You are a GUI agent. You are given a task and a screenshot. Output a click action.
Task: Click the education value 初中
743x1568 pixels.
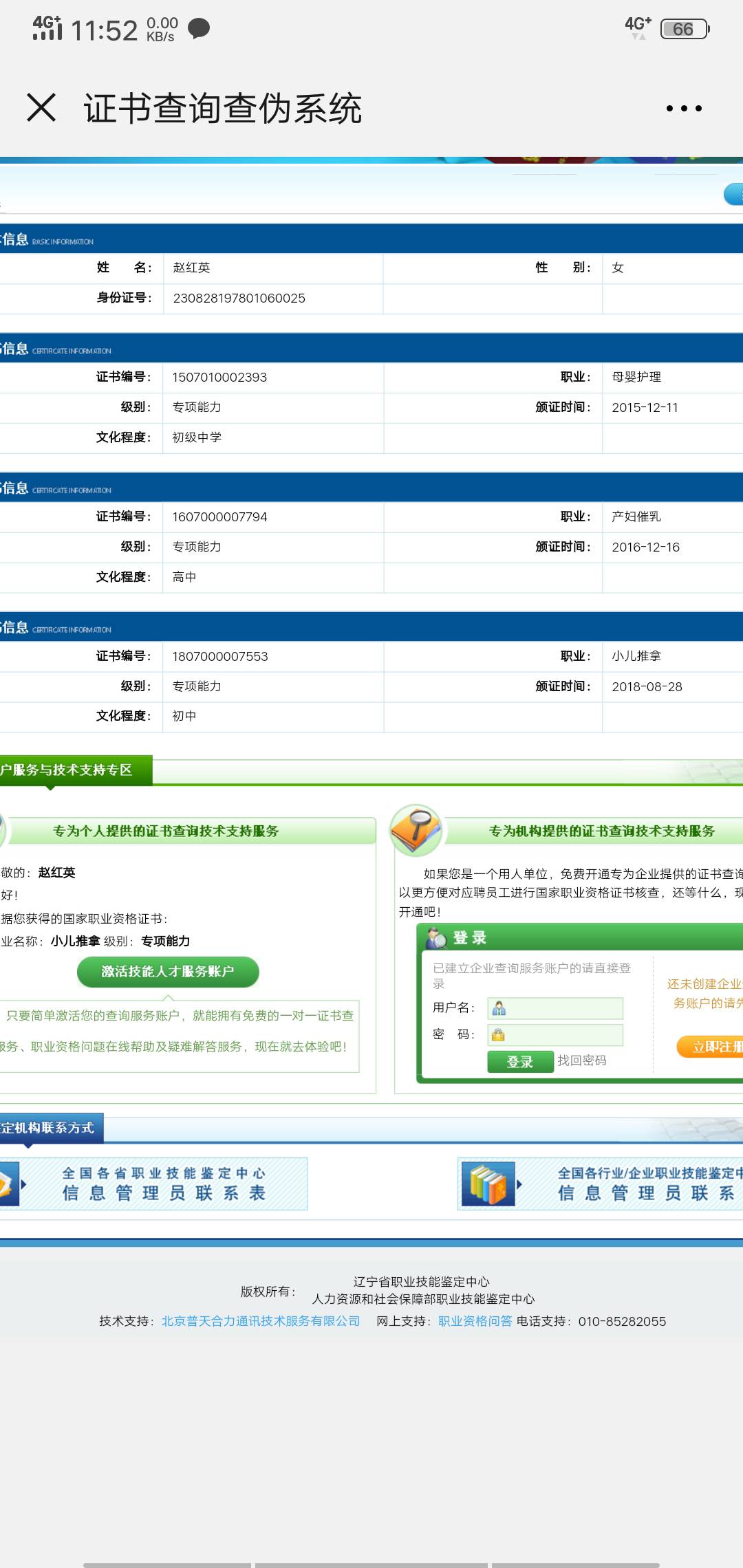pyautogui.click(x=184, y=716)
